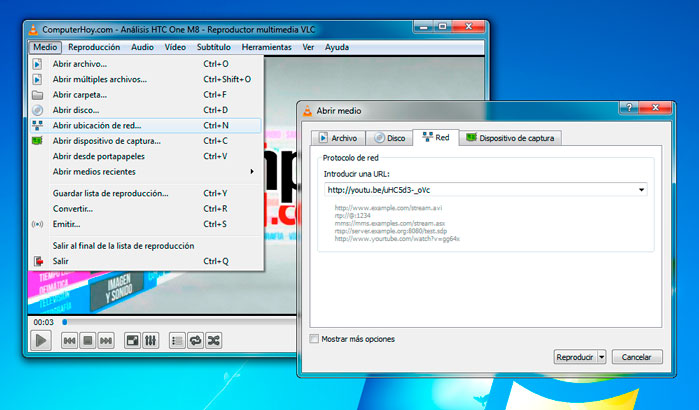Open extended settings equalizer icon
The width and height of the screenshot is (699, 410).
(x=151, y=341)
